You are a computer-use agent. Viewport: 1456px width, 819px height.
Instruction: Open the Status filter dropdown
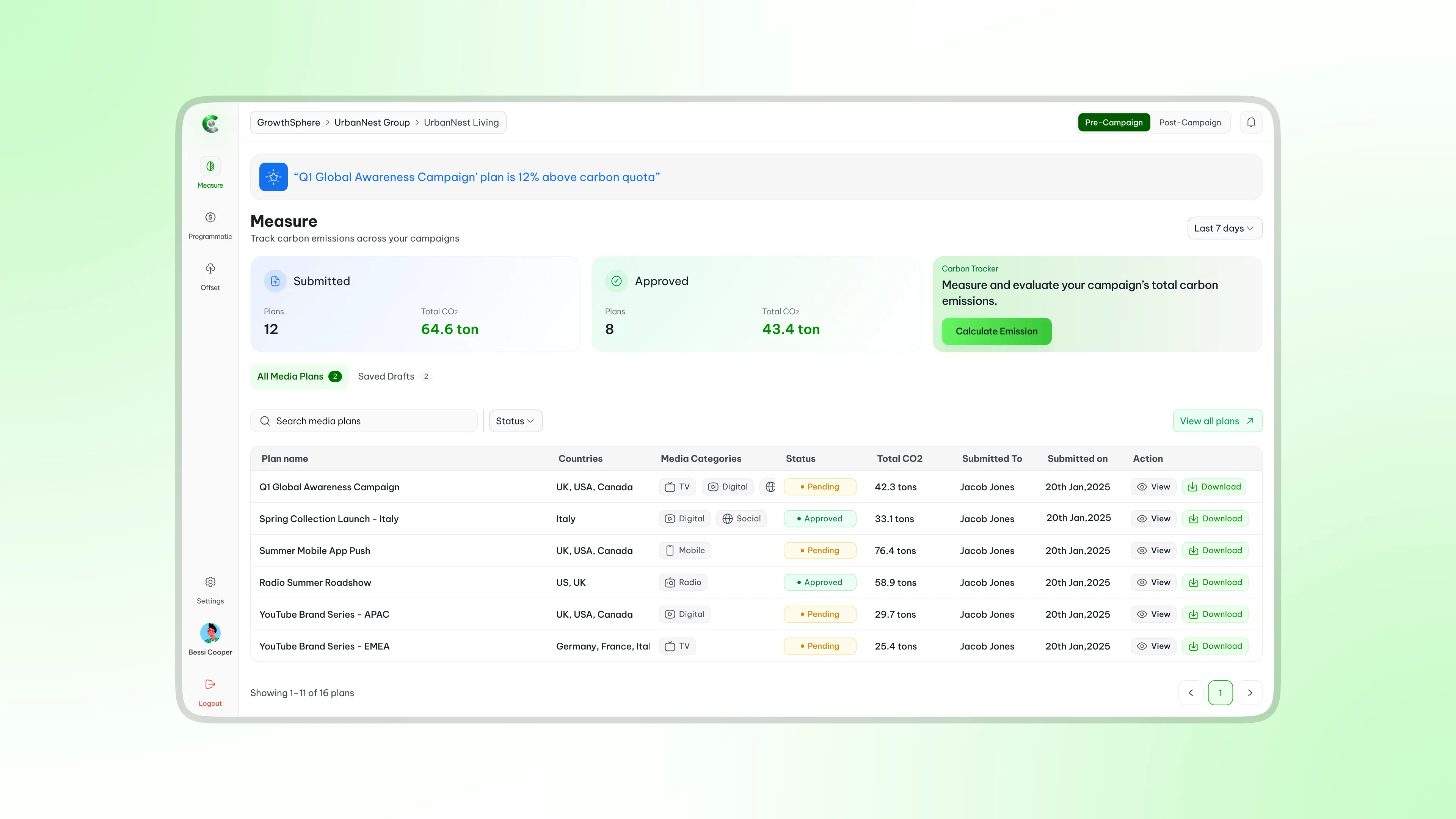pyautogui.click(x=516, y=421)
